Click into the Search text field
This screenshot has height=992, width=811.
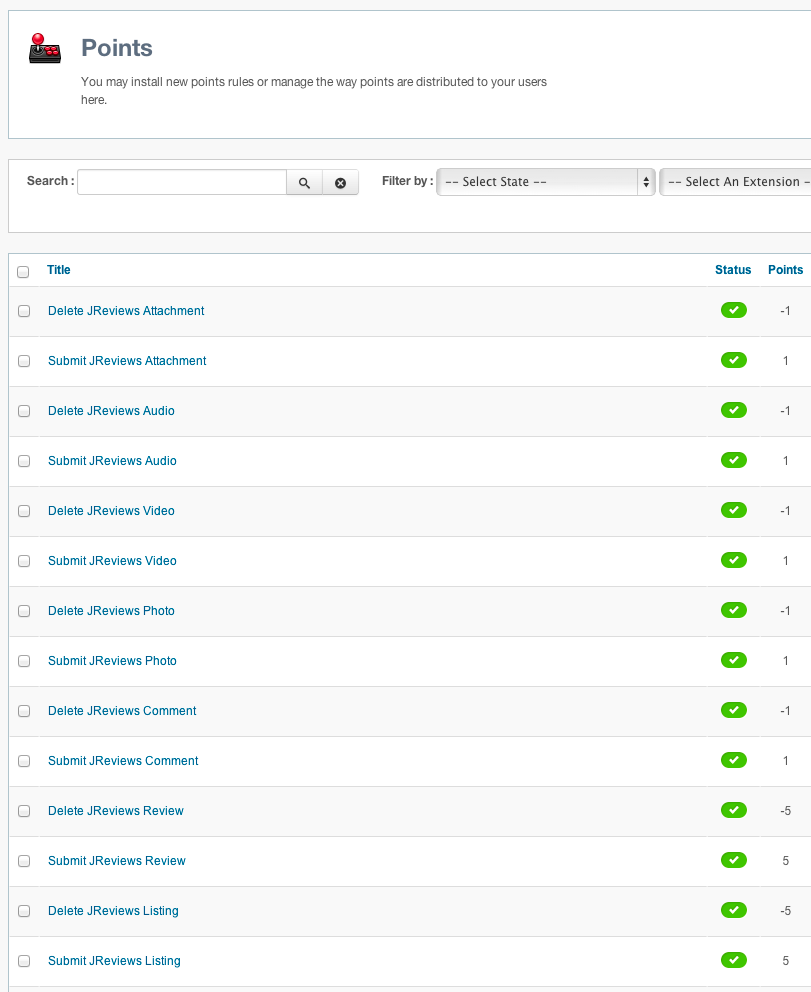click(181, 182)
